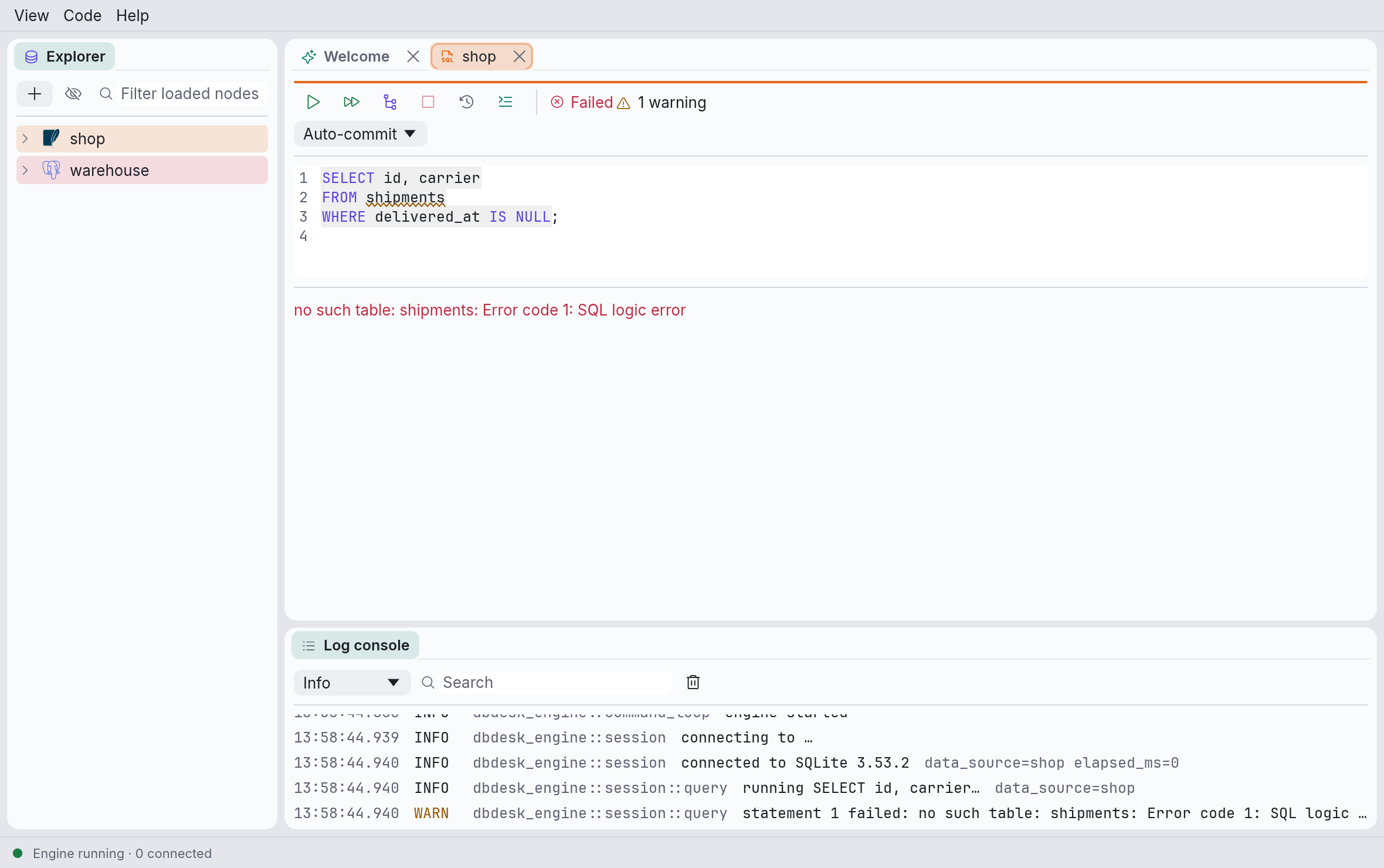This screenshot has width=1384, height=868.
Task: Close the shop query tab
Action: [x=519, y=56]
